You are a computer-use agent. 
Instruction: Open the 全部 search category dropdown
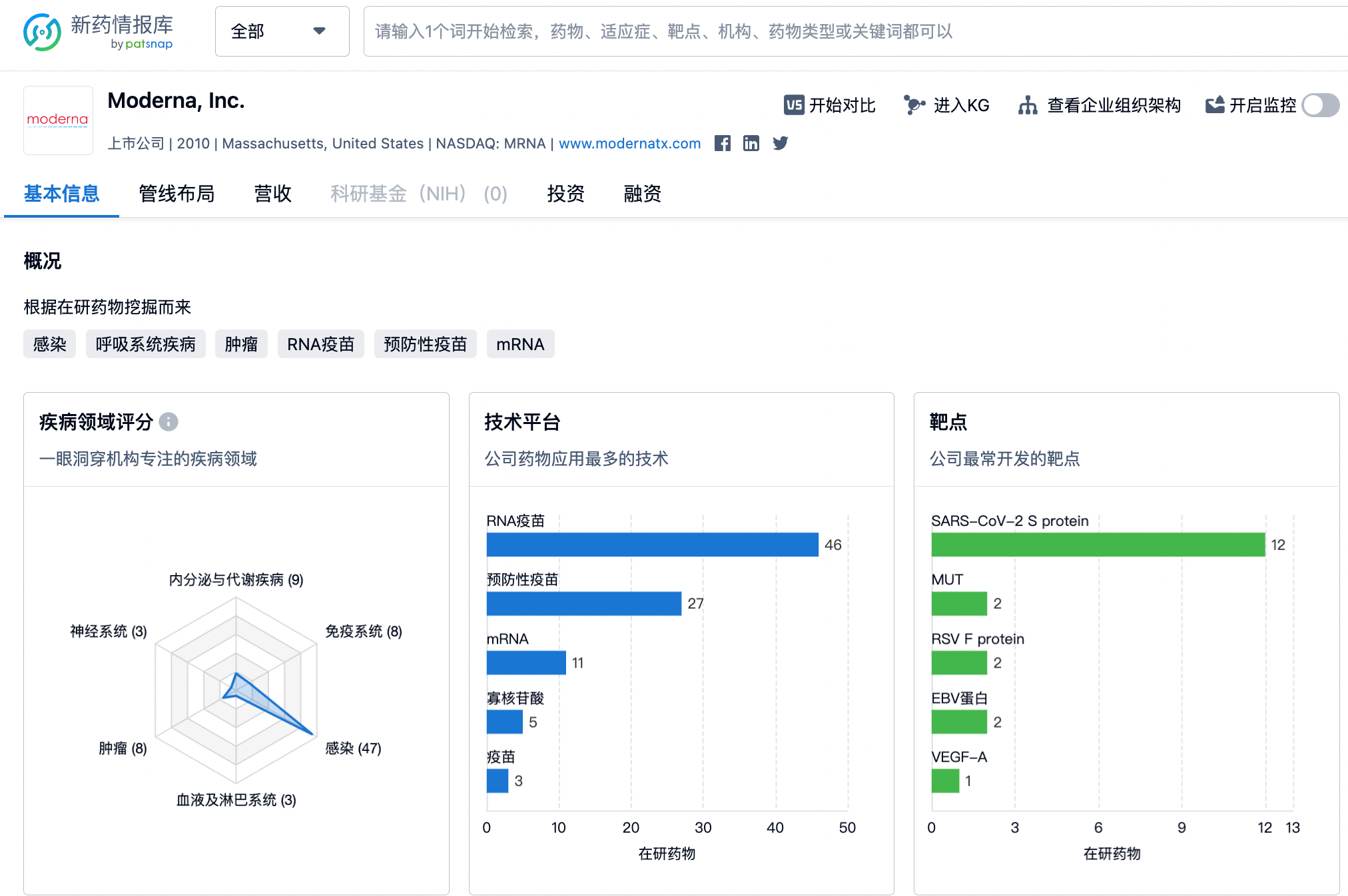point(282,31)
